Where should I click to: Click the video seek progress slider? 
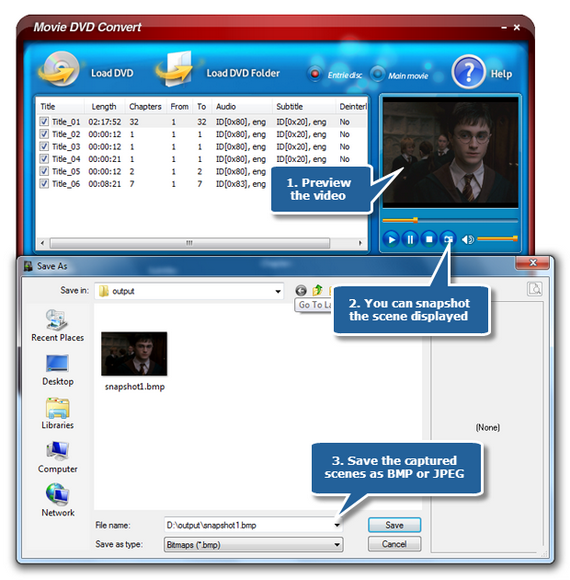pyautogui.click(x=450, y=220)
